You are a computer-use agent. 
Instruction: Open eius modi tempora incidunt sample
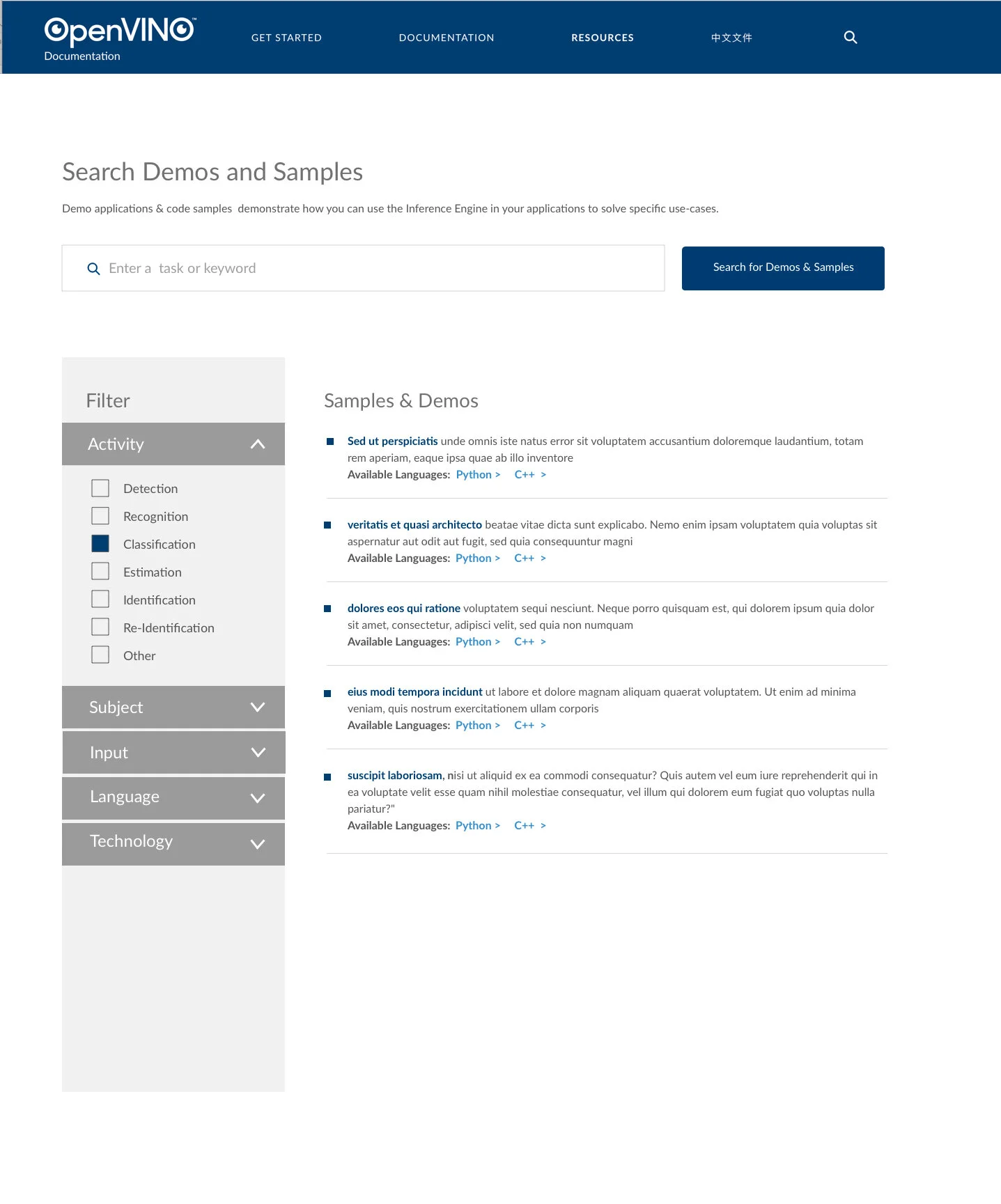pos(414,692)
